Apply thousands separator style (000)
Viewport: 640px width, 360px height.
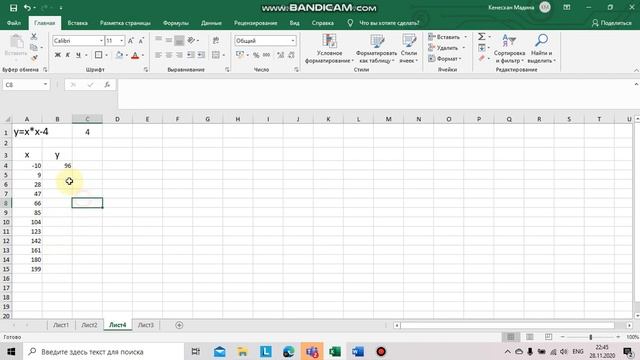tap(267, 55)
